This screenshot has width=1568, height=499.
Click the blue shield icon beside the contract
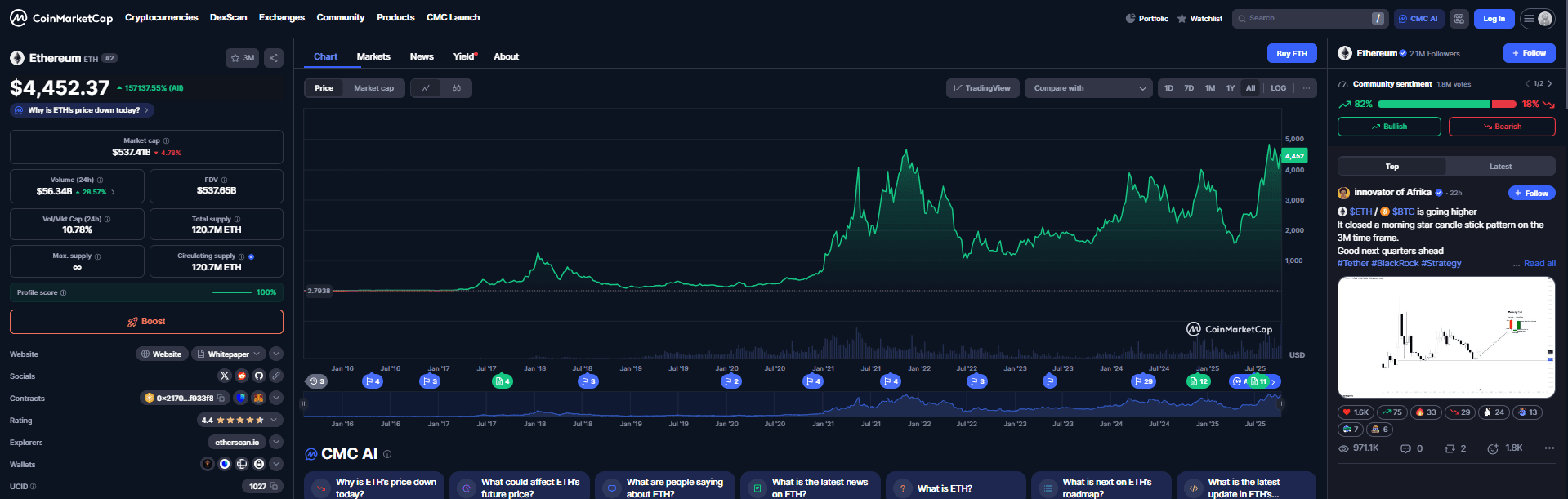tap(240, 398)
